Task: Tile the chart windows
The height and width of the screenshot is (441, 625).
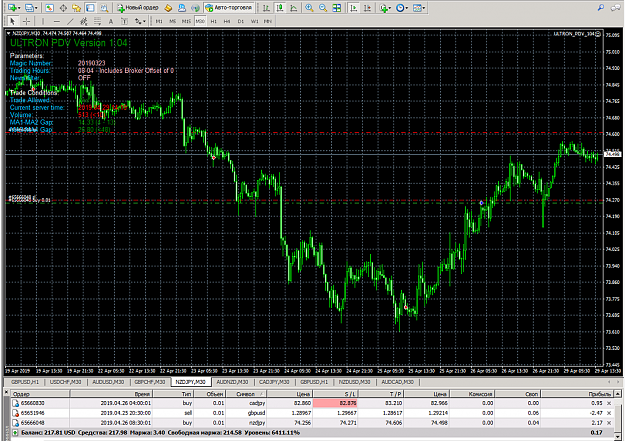Action: (337, 8)
